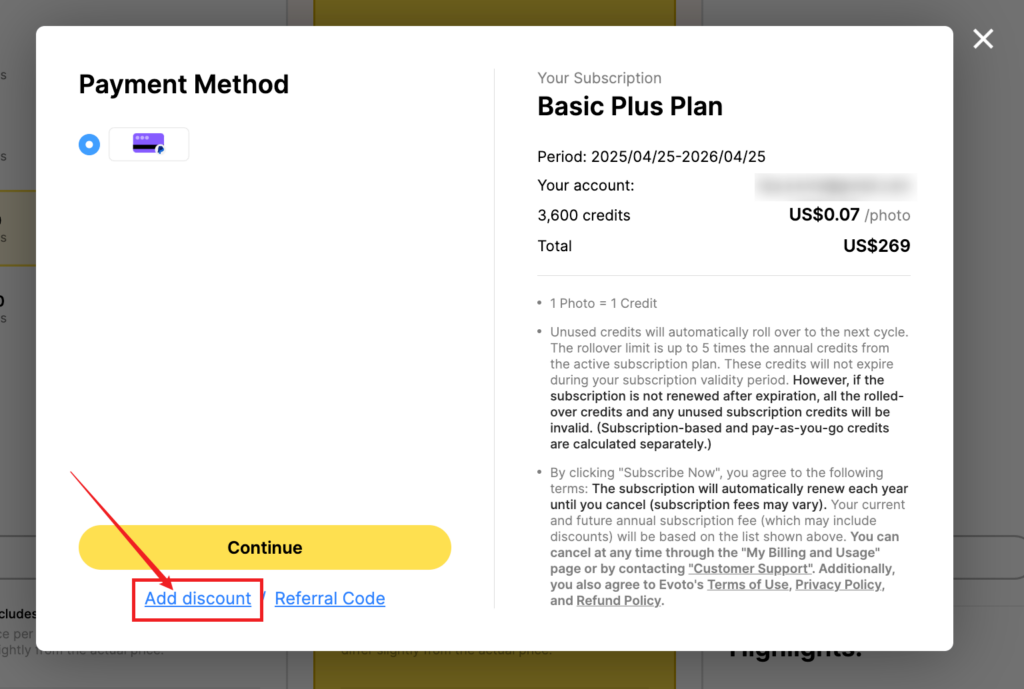Open the "Customer Support" link
The image size is (1024, 689).
pos(750,568)
